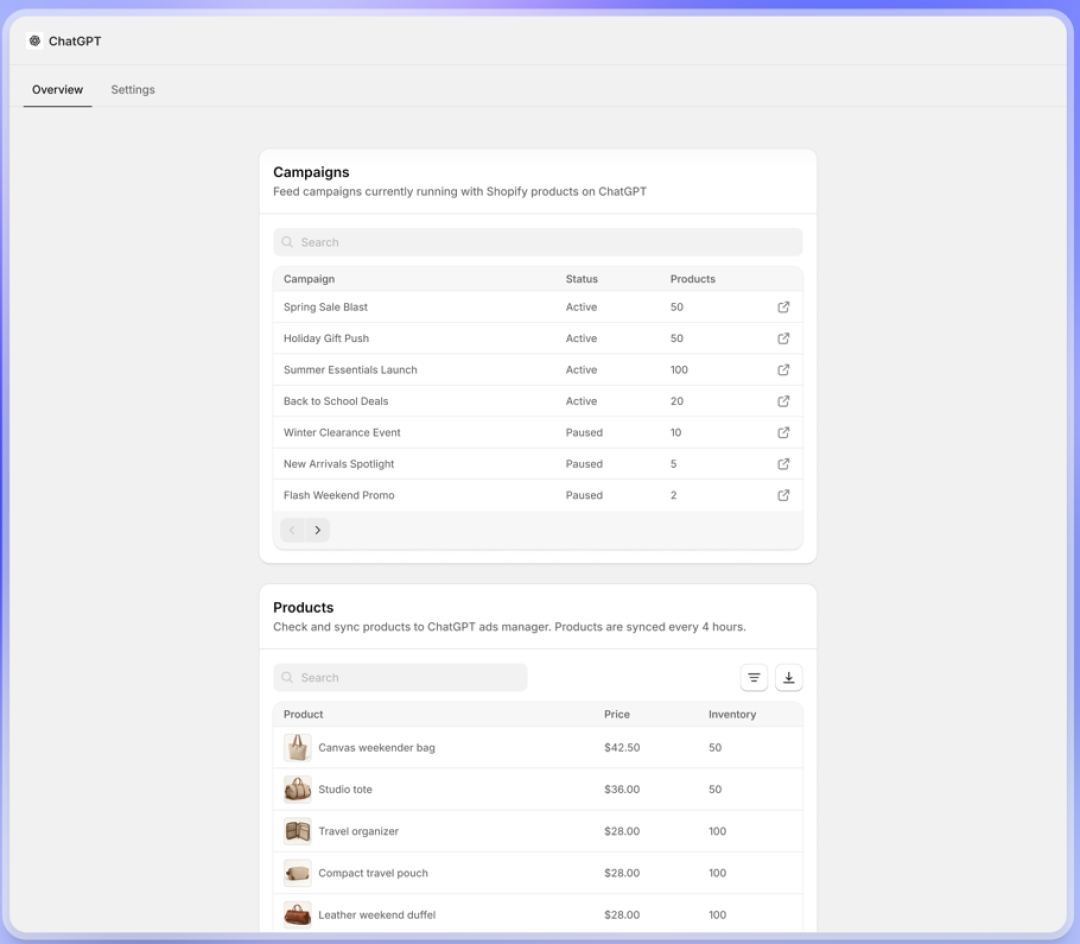Click the filter icon in Products
This screenshot has height=944, width=1080.
(754, 678)
